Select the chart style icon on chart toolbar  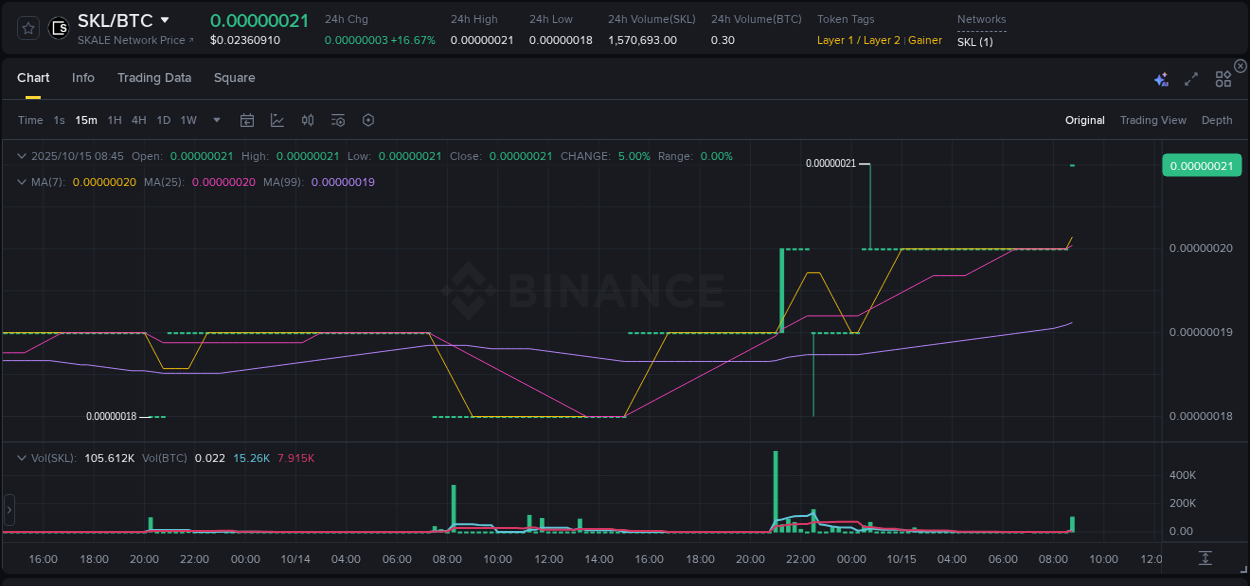(x=277, y=120)
